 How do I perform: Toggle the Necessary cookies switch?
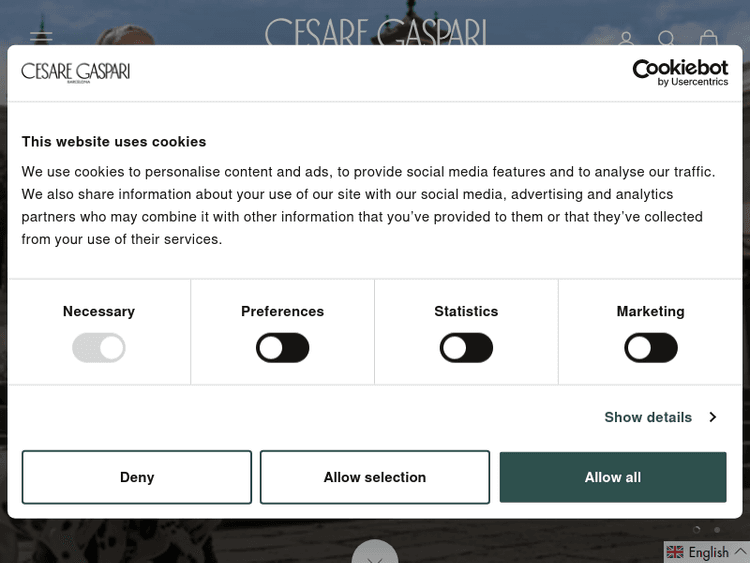pyautogui.click(x=99, y=348)
